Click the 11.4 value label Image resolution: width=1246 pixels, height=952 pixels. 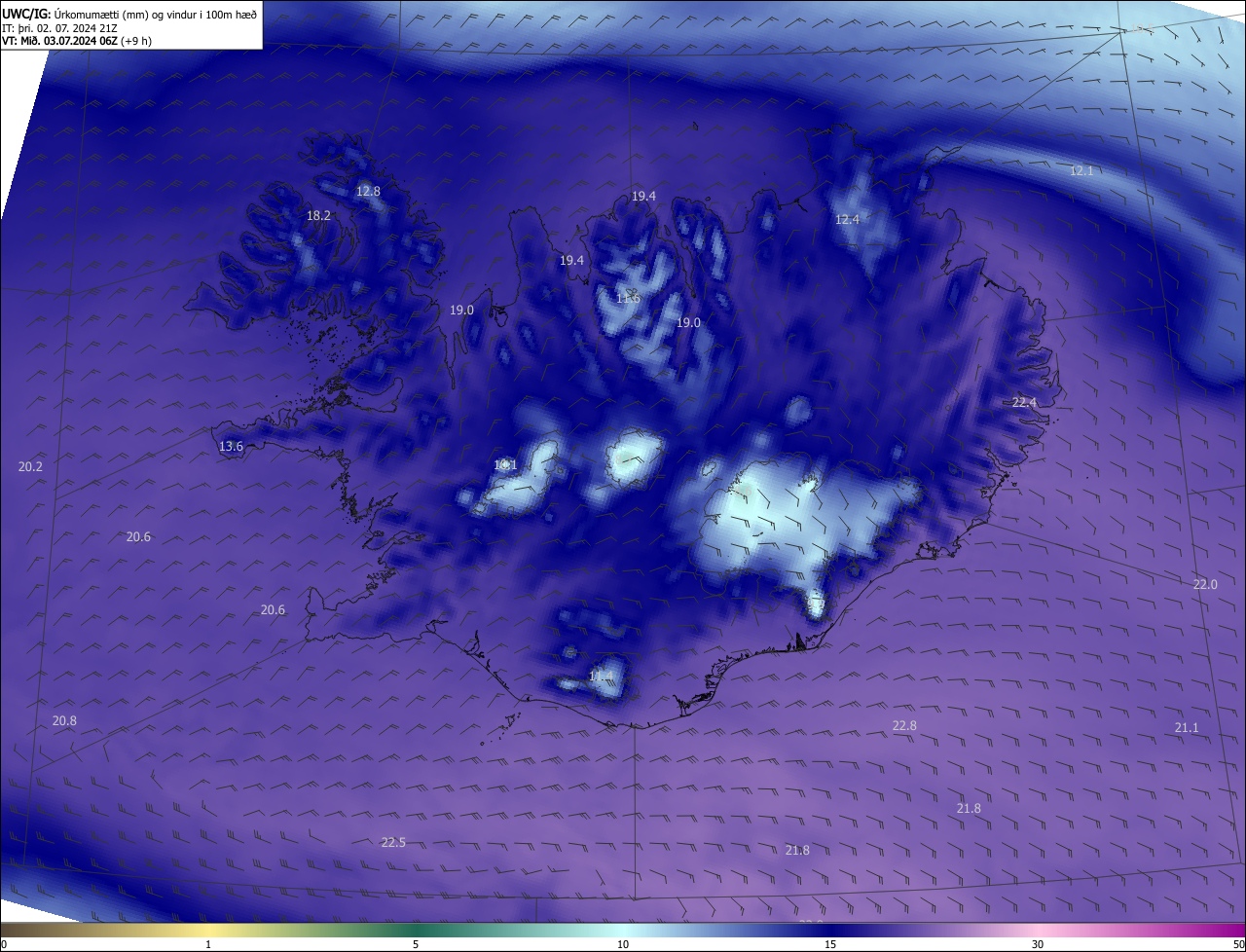601,676
